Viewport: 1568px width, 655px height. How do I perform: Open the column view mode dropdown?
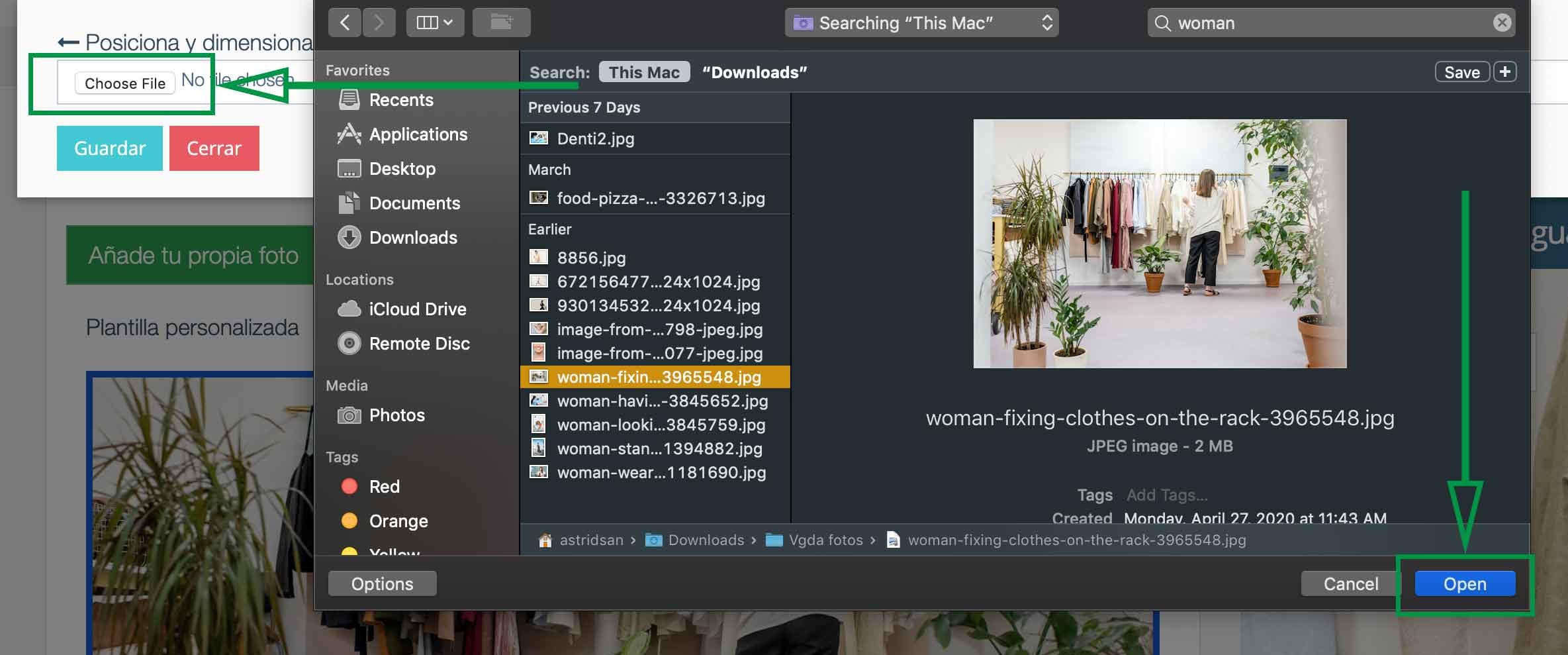[x=435, y=23]
